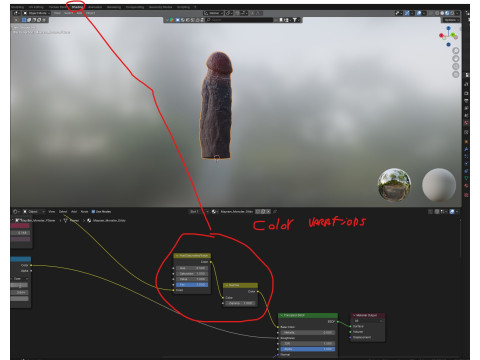Image resolution: width=480 pixels, height=360 pixels.
Task: Open the transform orientation Global dropdown
Action: 214,13
